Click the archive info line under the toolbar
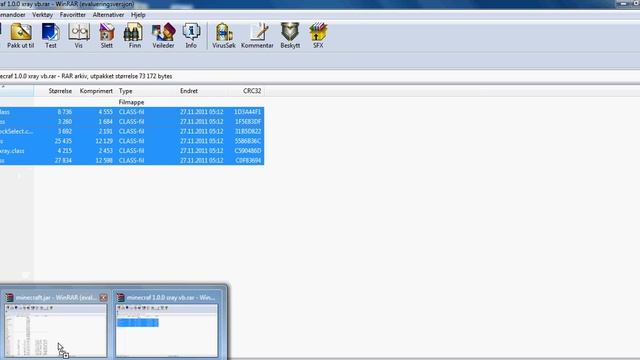640x360 pixels. pos(86,76)
